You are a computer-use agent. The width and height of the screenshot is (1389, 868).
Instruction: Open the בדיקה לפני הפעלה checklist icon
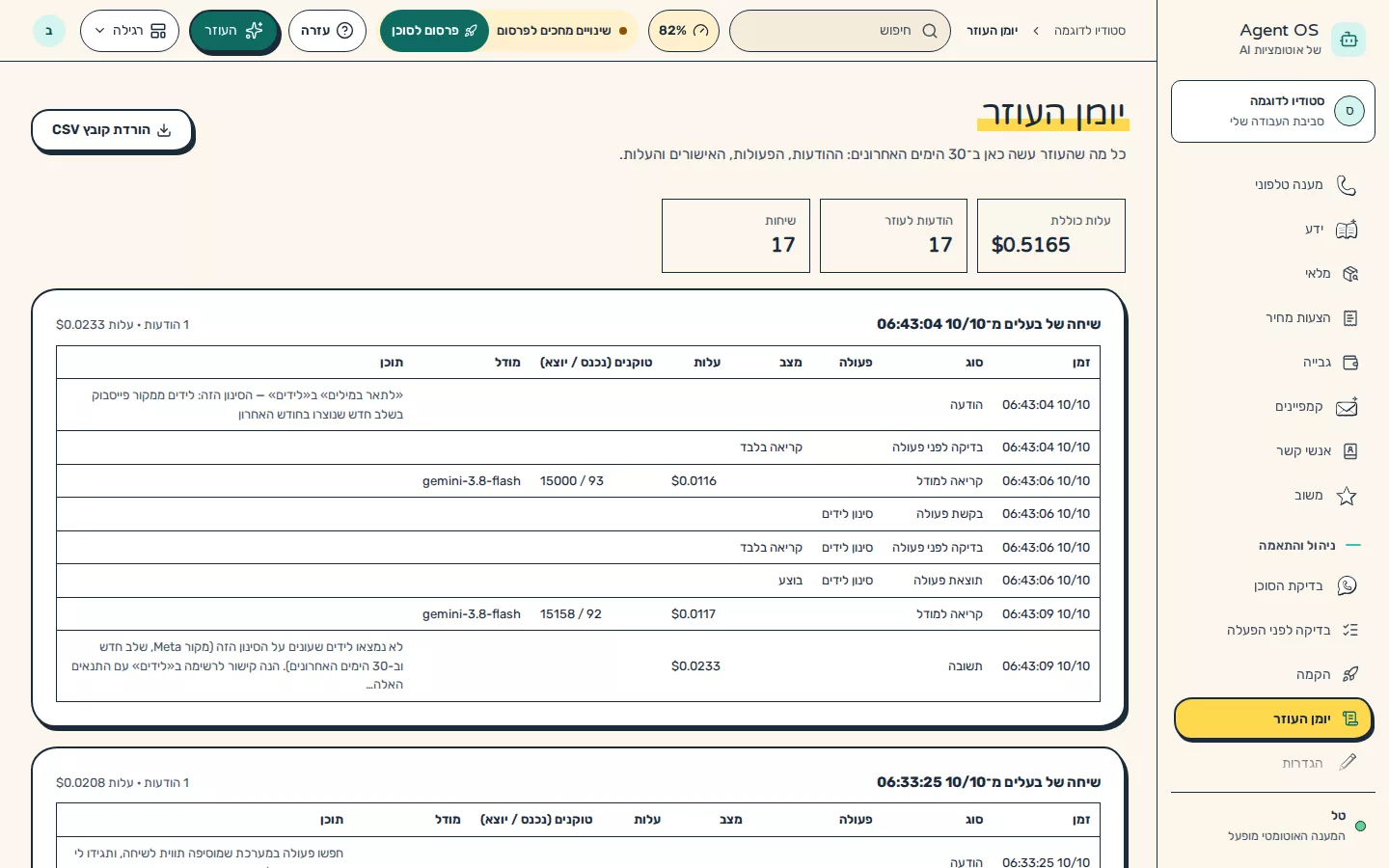(x=1349, y=631)
